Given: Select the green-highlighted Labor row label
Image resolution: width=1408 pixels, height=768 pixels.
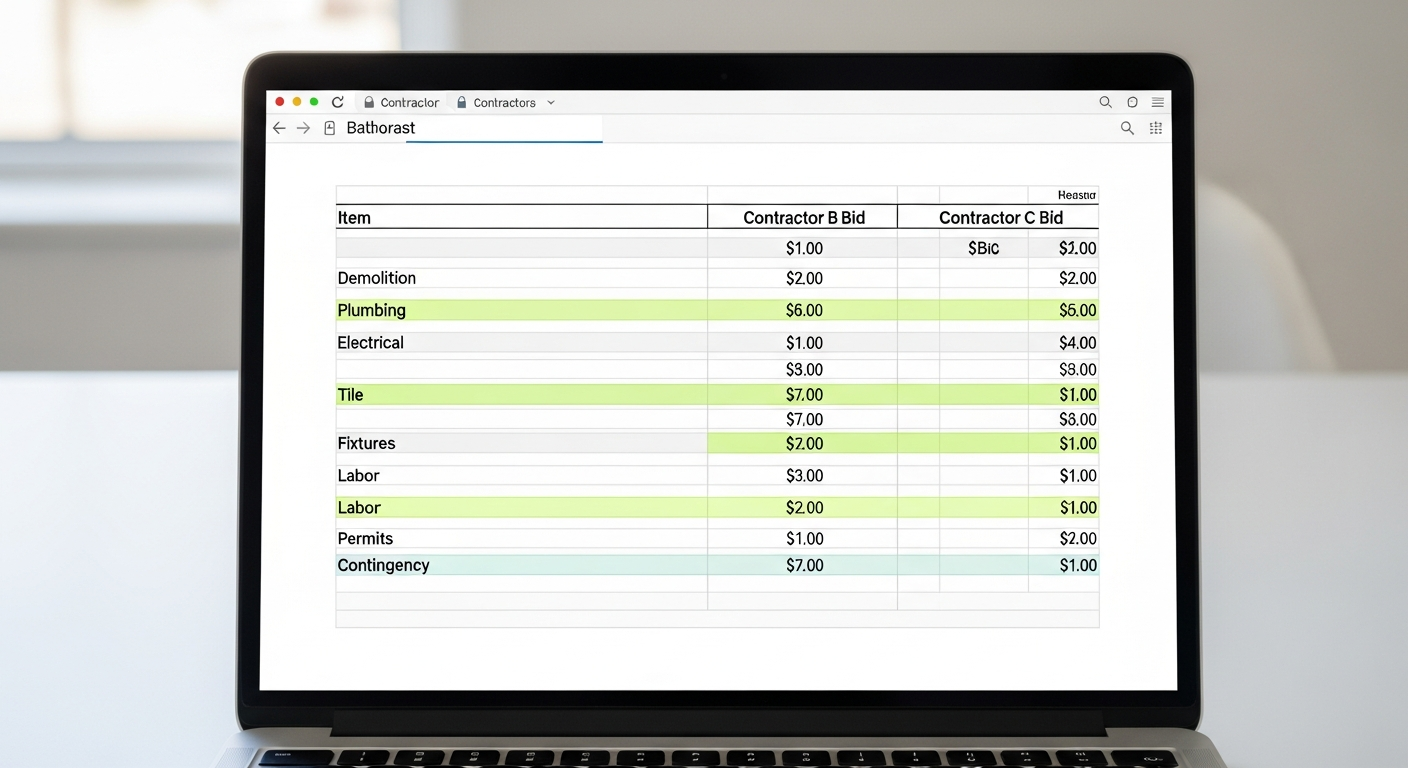Looking at the screenshot, I should point(359,507).
